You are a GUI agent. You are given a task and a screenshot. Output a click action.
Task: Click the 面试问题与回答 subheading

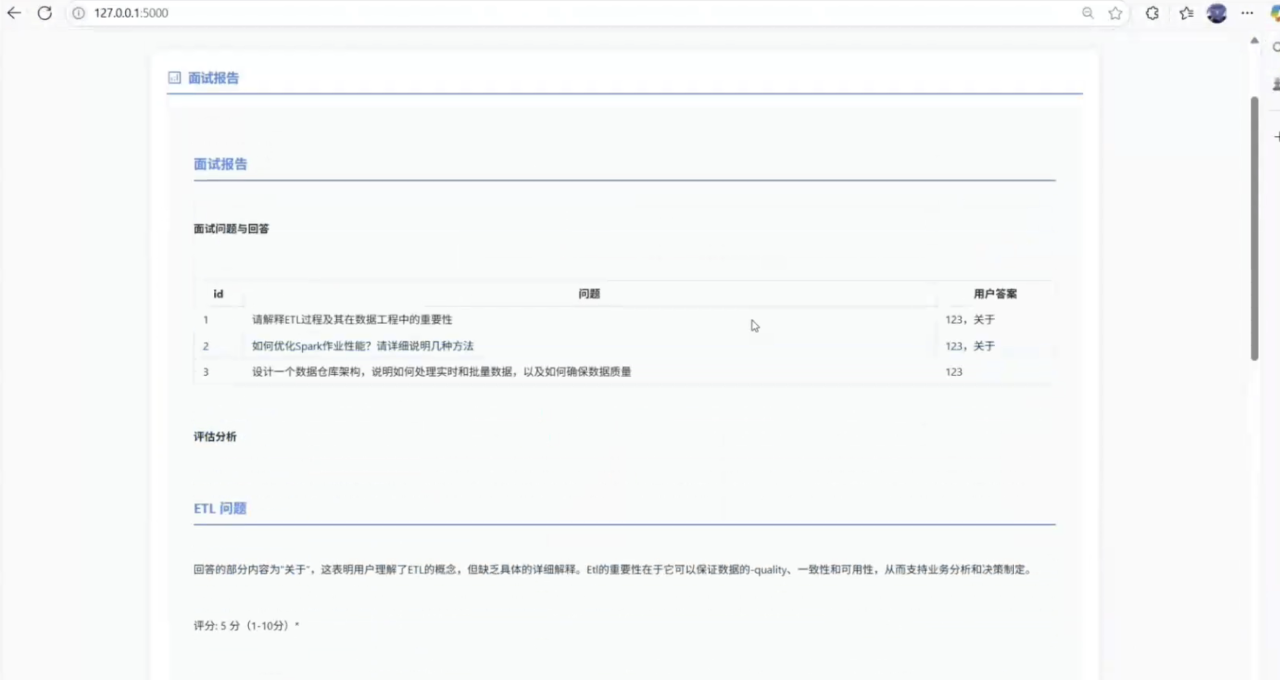(231, 228)
